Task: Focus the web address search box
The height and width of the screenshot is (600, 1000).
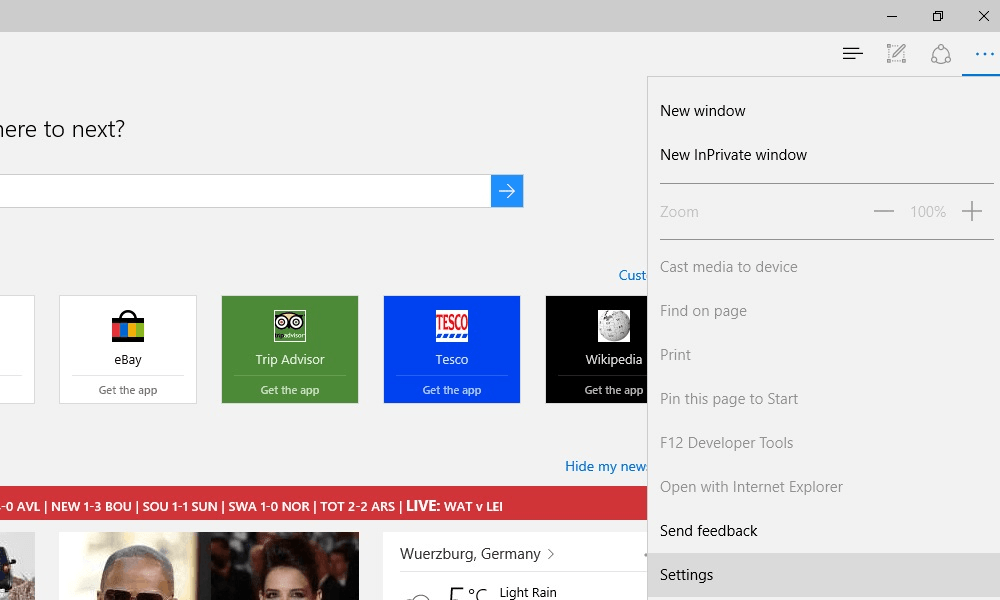Action: (240, 191)
